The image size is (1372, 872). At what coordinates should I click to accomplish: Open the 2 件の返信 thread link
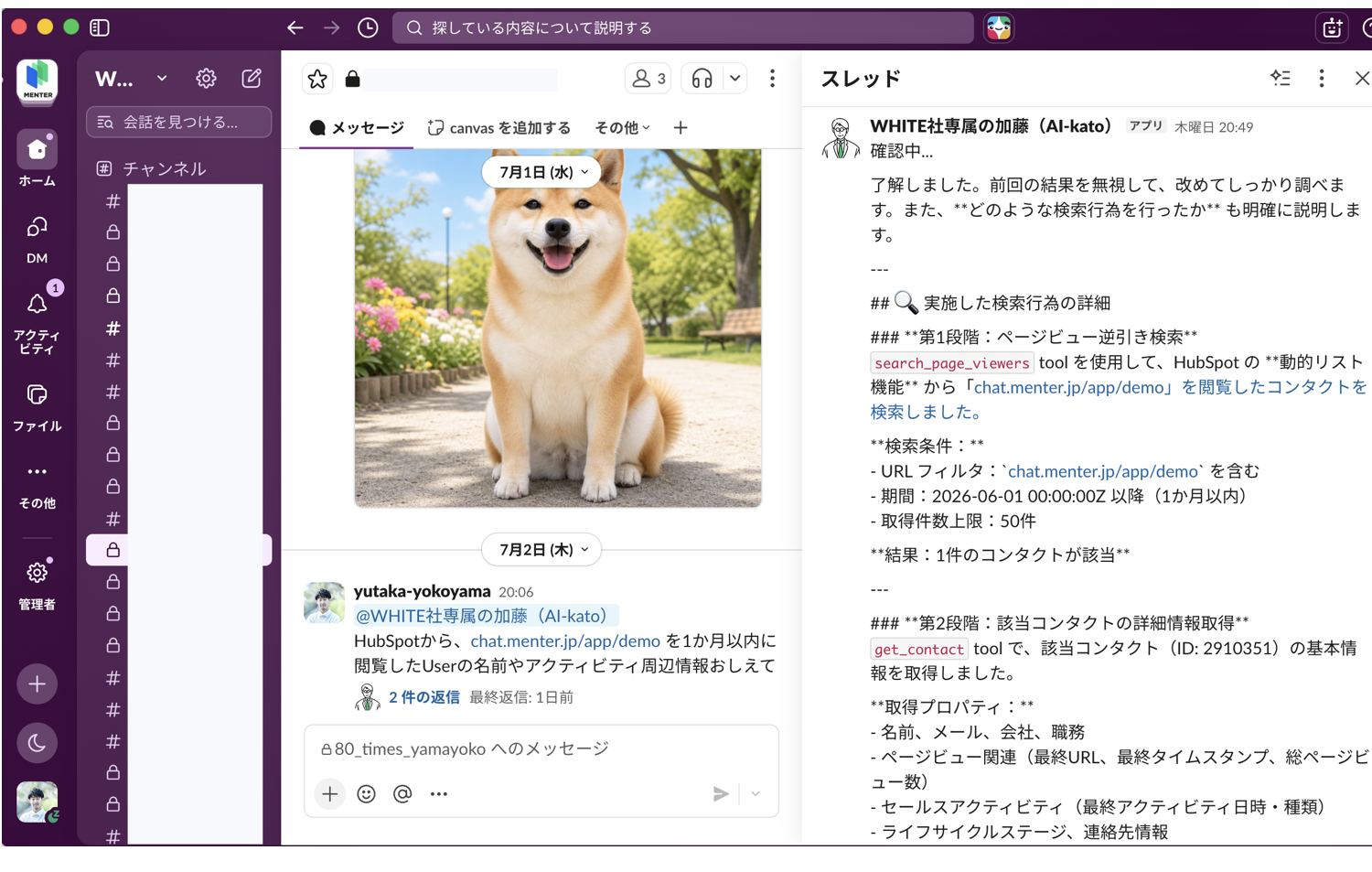tap(424, 697)
